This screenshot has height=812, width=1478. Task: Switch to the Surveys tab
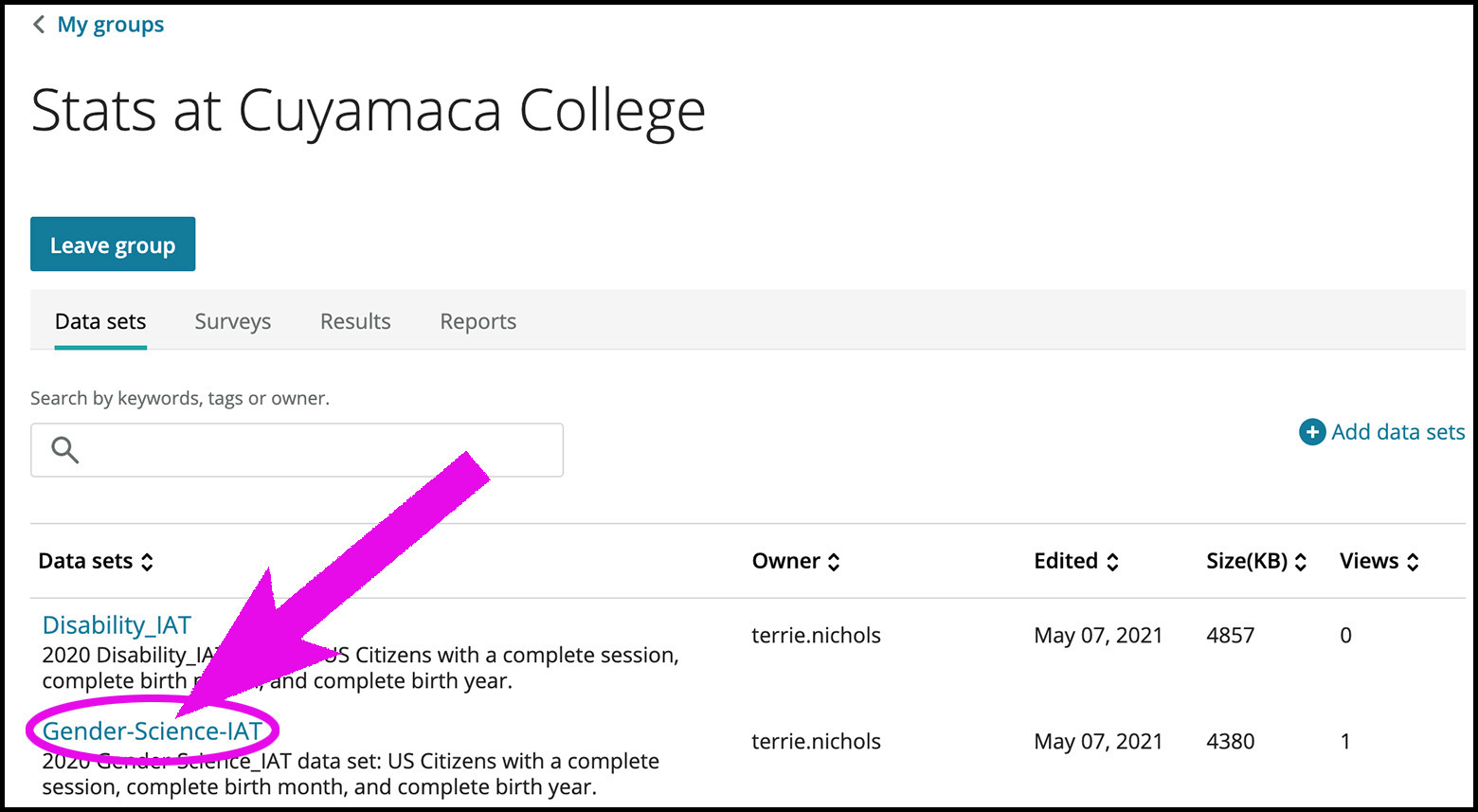[x=233, y=322]
